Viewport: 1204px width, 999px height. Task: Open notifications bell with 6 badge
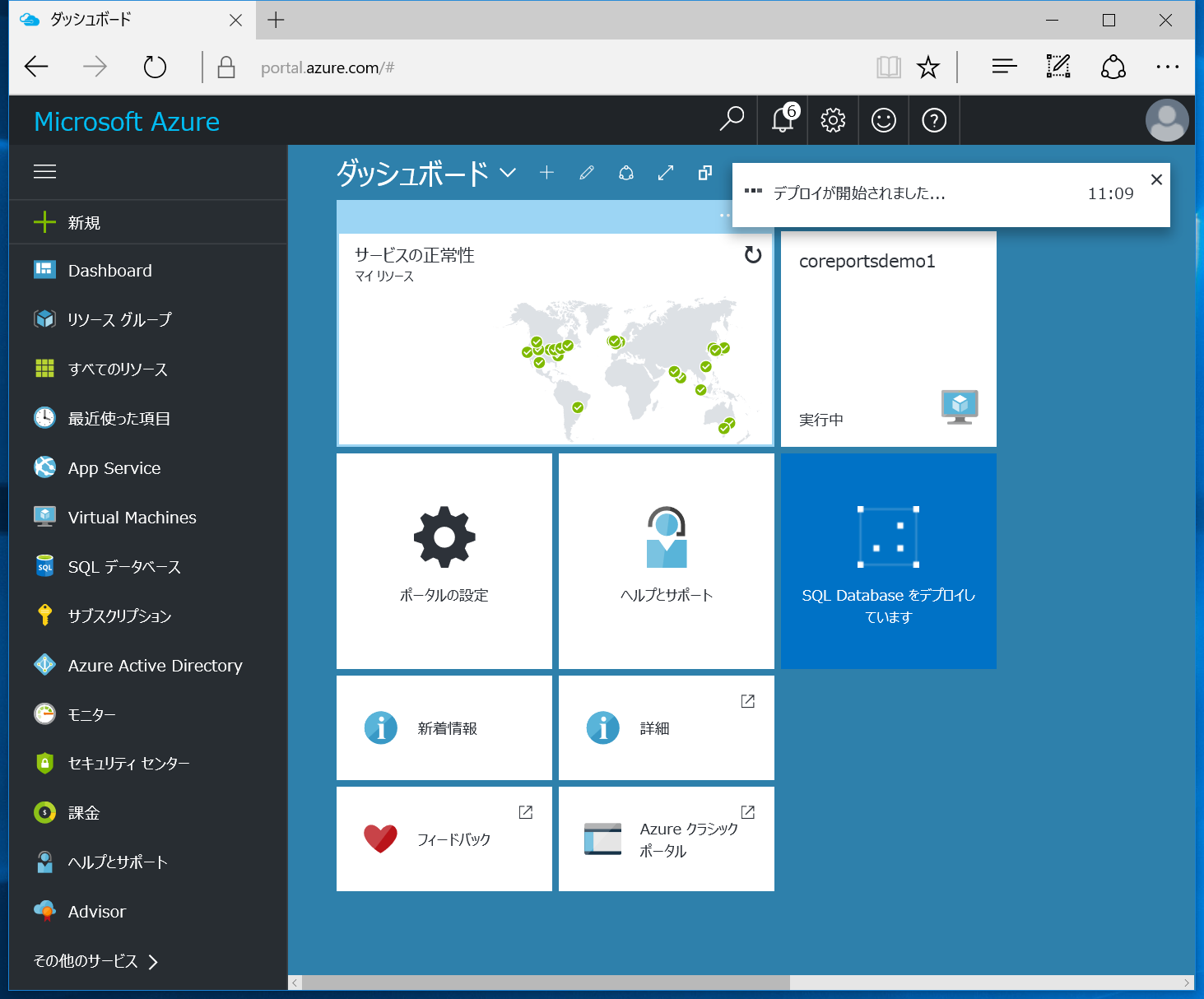tap(783, 120)
